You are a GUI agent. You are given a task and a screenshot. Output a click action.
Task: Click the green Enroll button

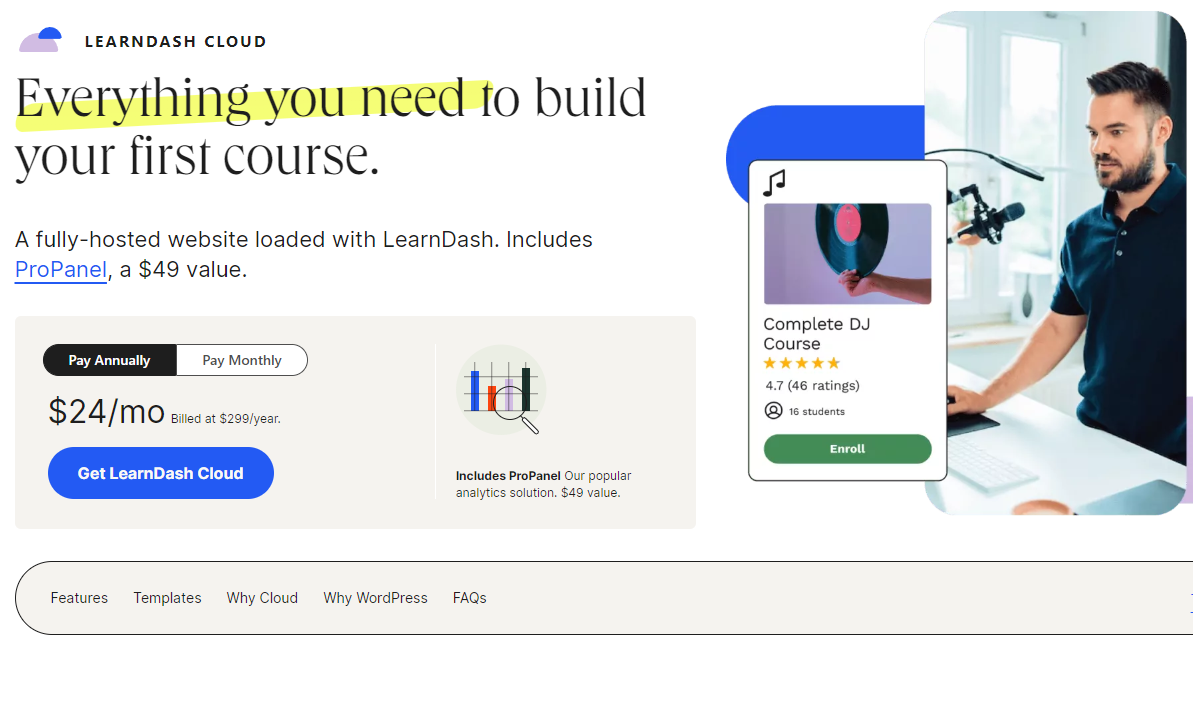[x=847, y=449]
